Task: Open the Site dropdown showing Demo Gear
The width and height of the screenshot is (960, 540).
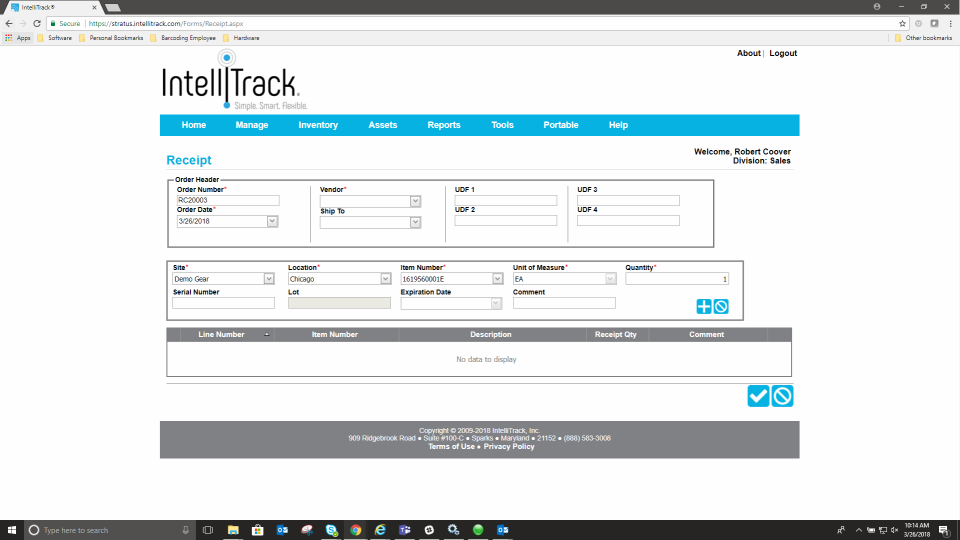Action: pos(269,279)
